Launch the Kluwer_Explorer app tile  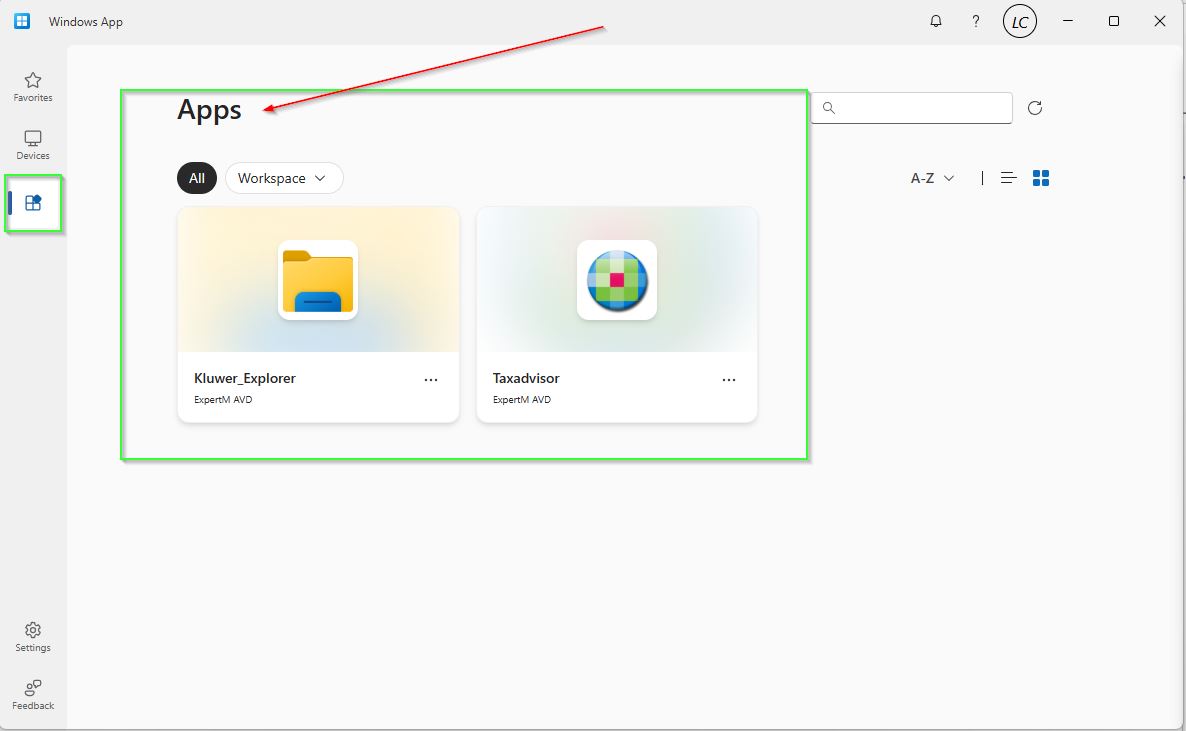click(x=318, y=281)
